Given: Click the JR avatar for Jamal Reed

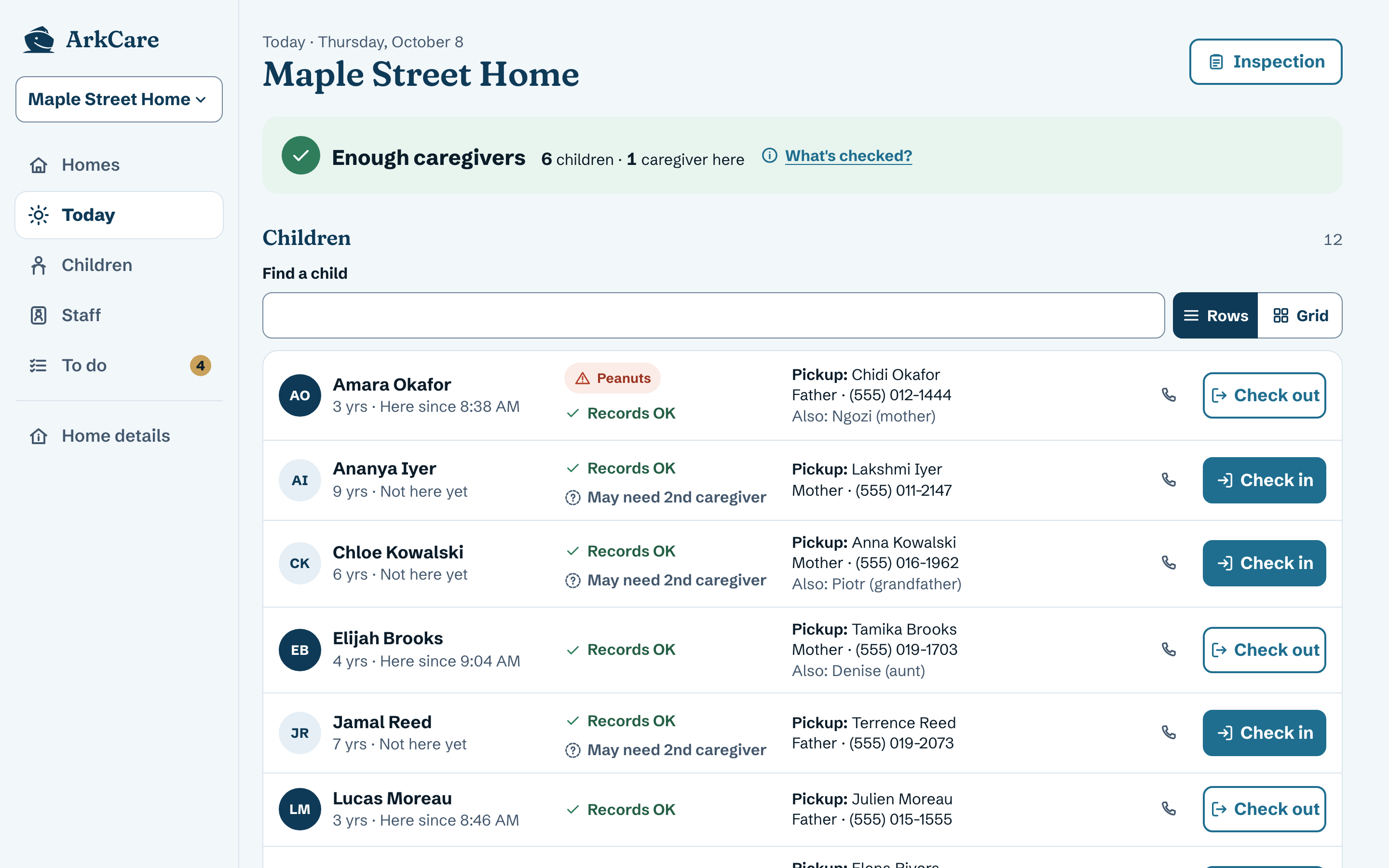Looking at the screenshot, I should pos(300,733).
